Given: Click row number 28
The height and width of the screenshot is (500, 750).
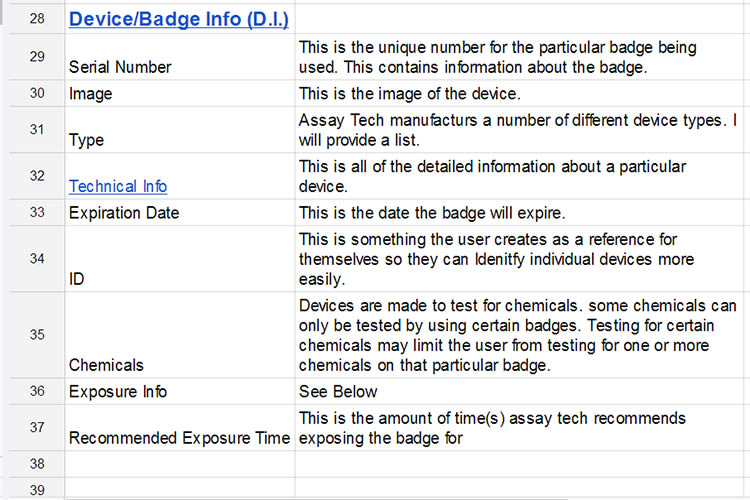Looking at the screenshot, I should pos(37,19).
